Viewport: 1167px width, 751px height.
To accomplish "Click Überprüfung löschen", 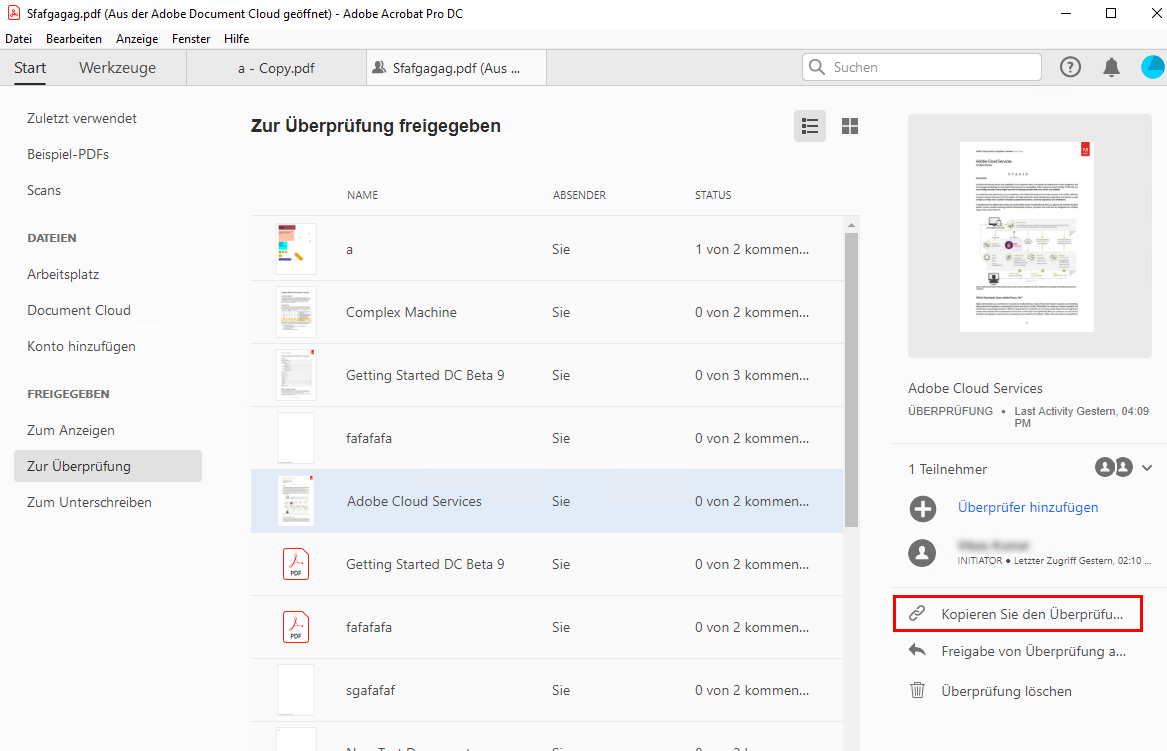I will pyautogui.click(x=1006, y=691).
